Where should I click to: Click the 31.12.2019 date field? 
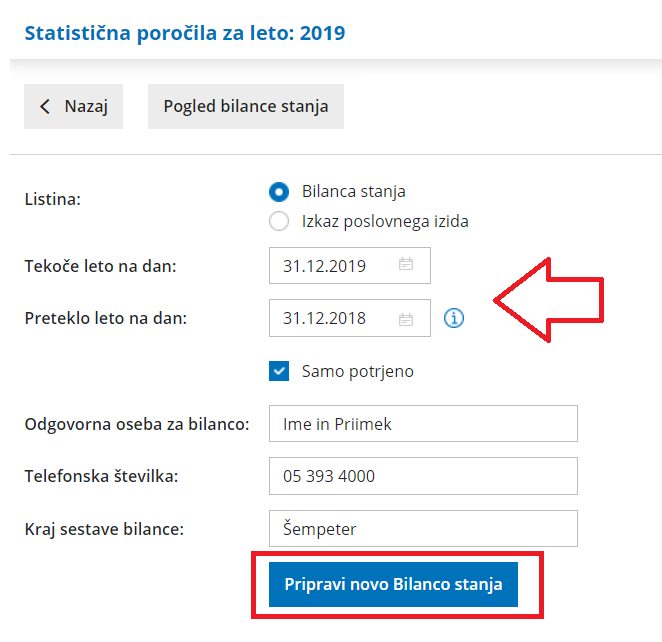coord(330,265)
